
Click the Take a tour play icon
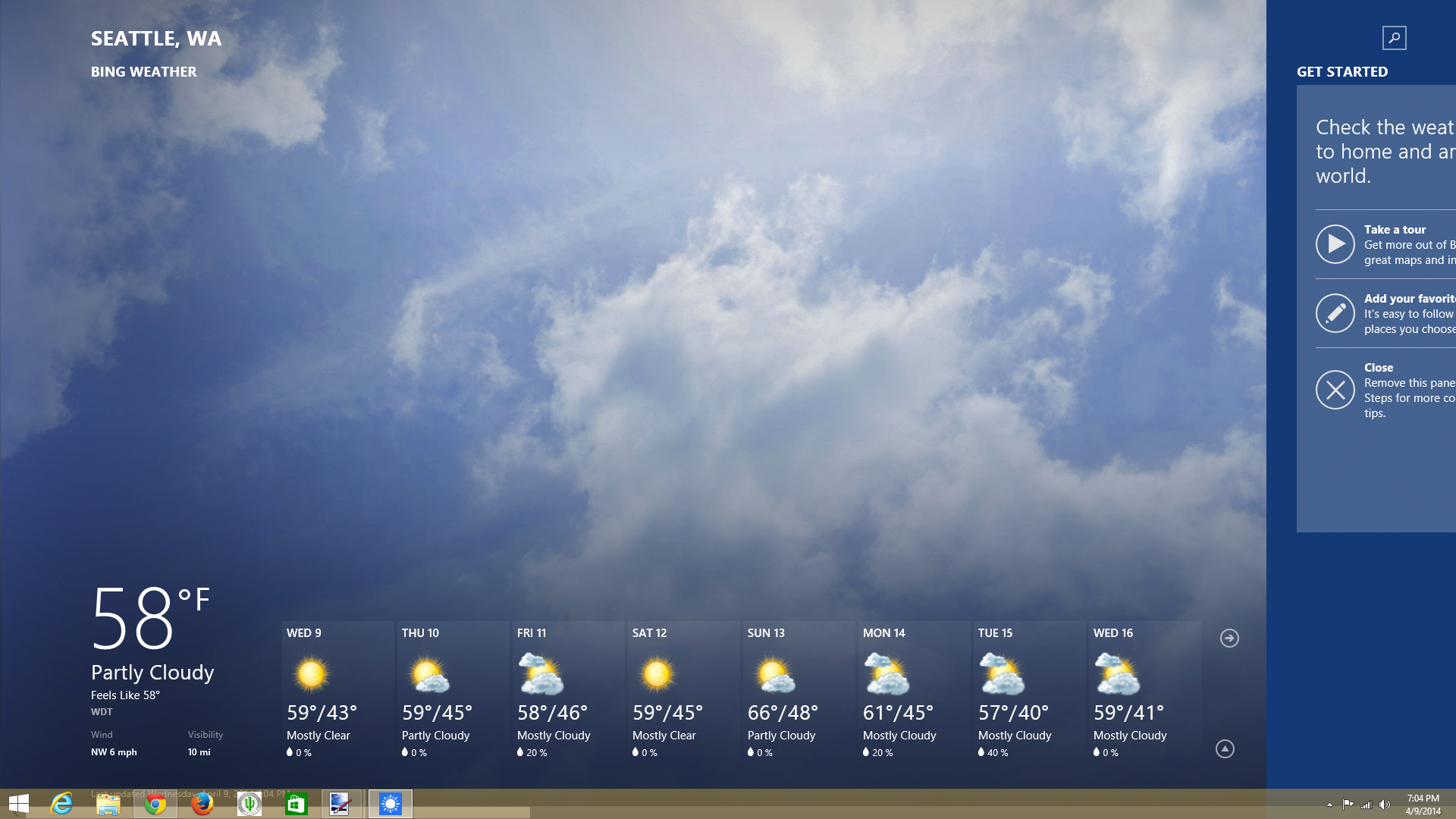pyautogui.click(x=1335, y=244)
